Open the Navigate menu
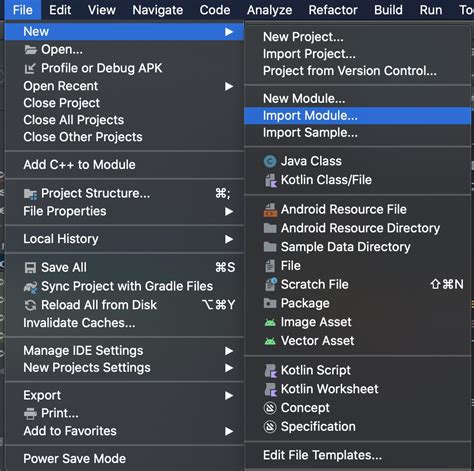 coord(158,10)
